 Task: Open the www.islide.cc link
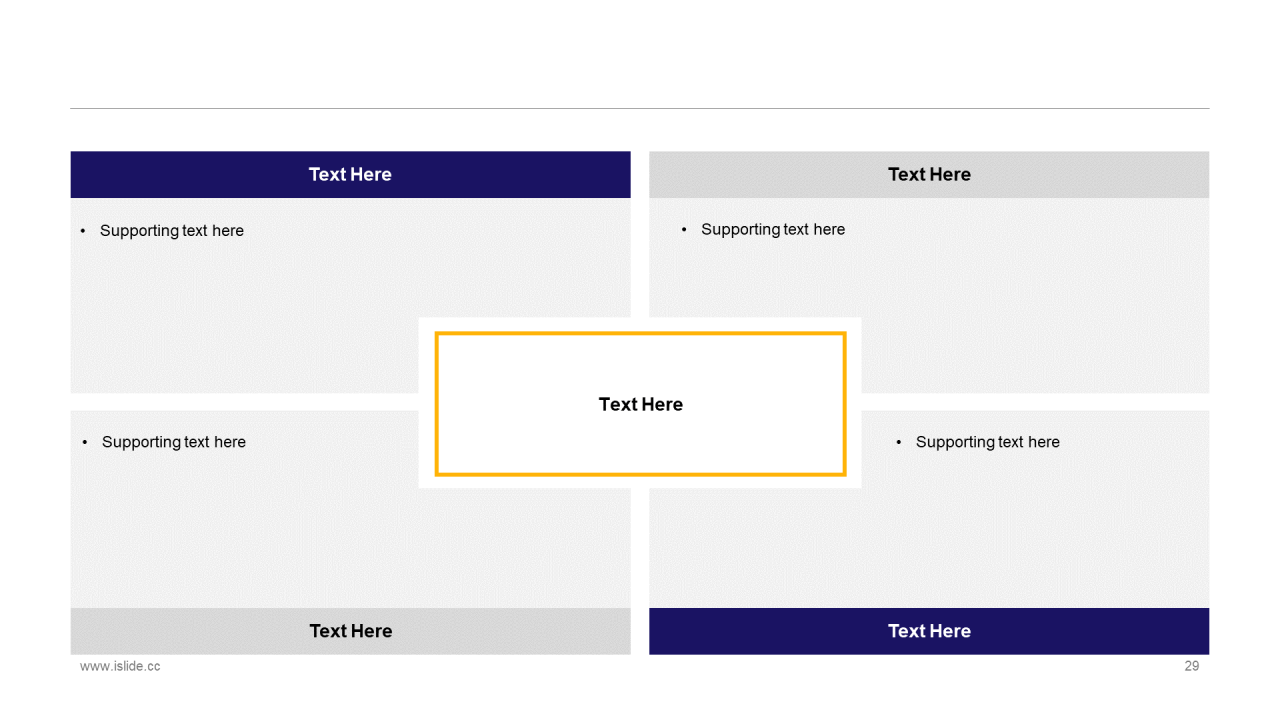120,666
